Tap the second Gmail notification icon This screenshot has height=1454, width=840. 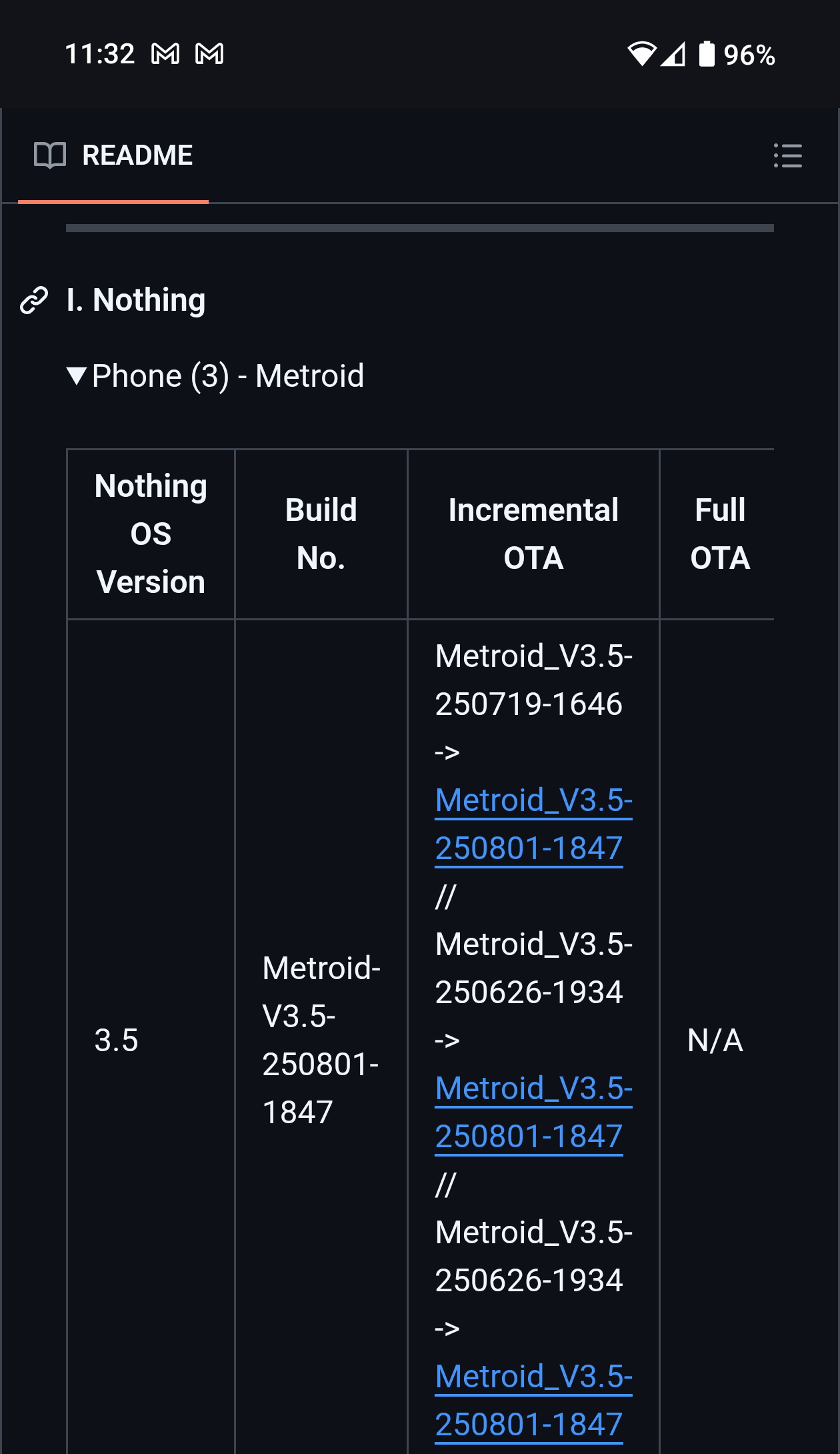pyautogui.click(x=209, y=54)
